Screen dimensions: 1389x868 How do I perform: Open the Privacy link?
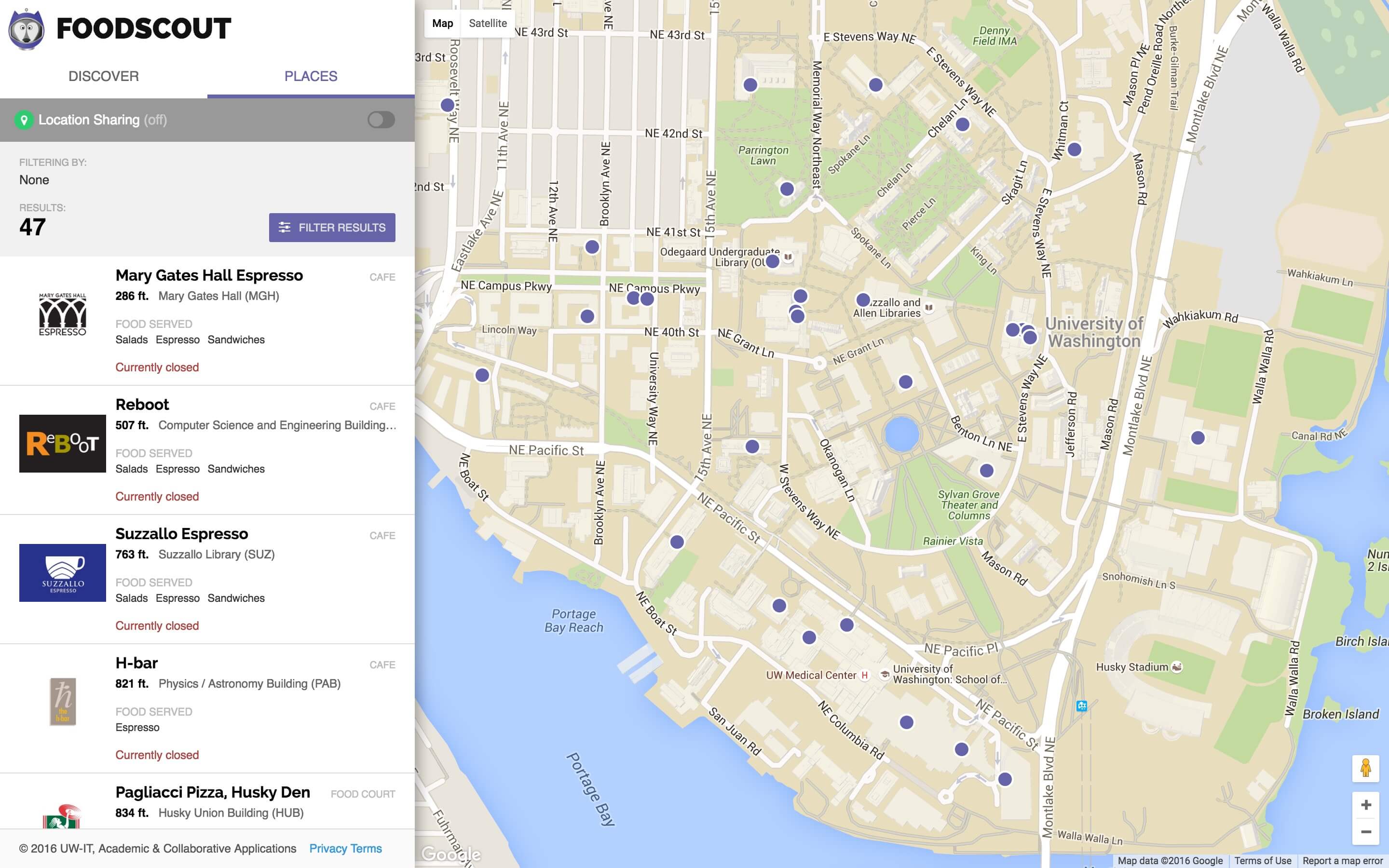point(328,849)
